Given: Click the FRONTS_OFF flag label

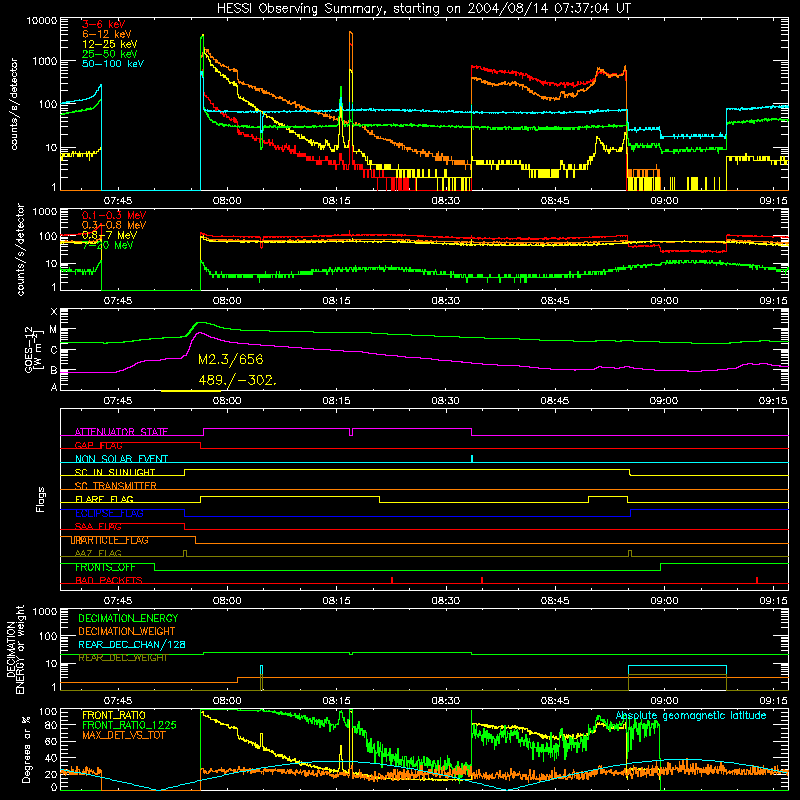Looking at the screenshot, I should (105, 567).
